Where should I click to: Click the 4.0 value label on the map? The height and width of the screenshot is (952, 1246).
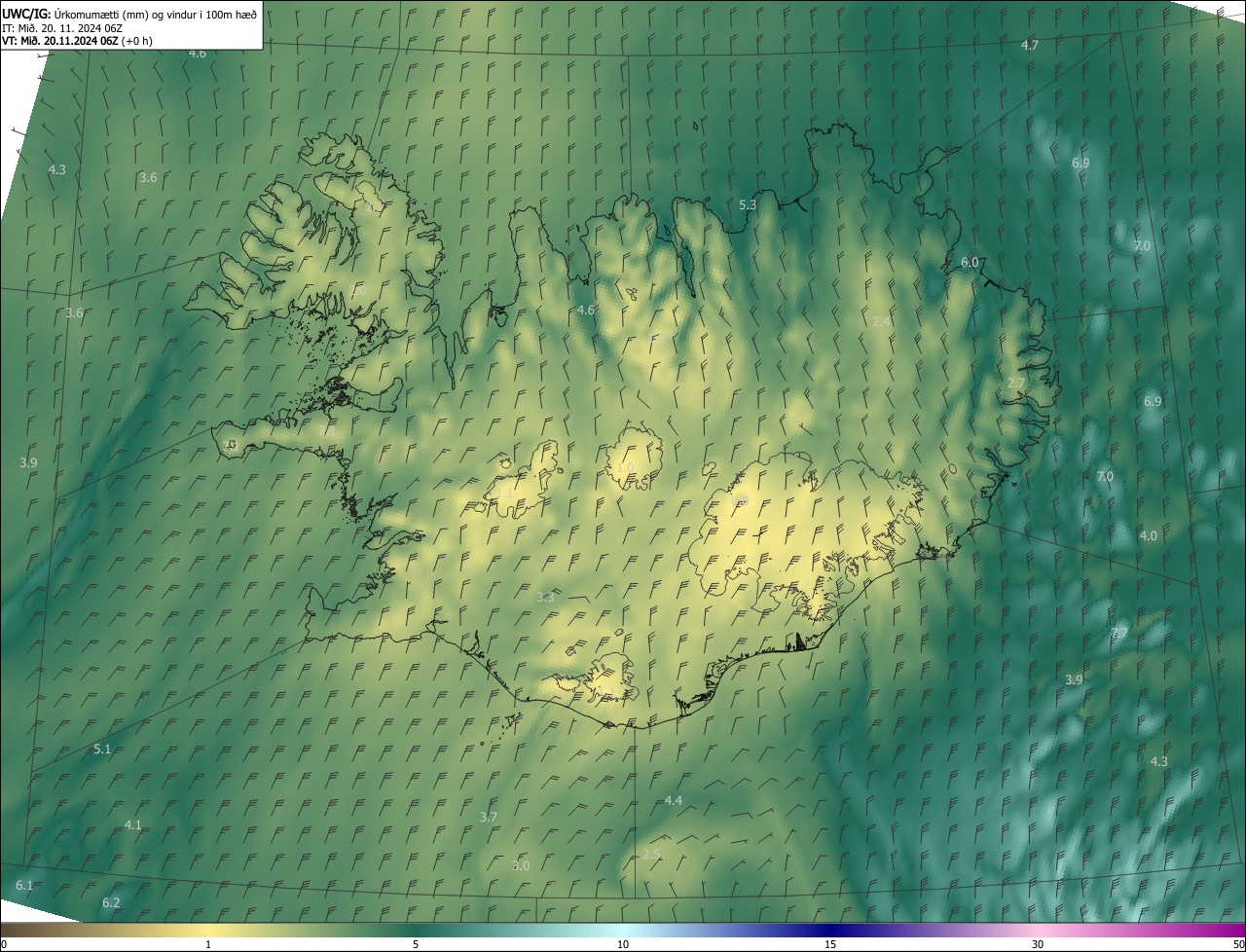pyautogui.click(x=1149, y=536)
